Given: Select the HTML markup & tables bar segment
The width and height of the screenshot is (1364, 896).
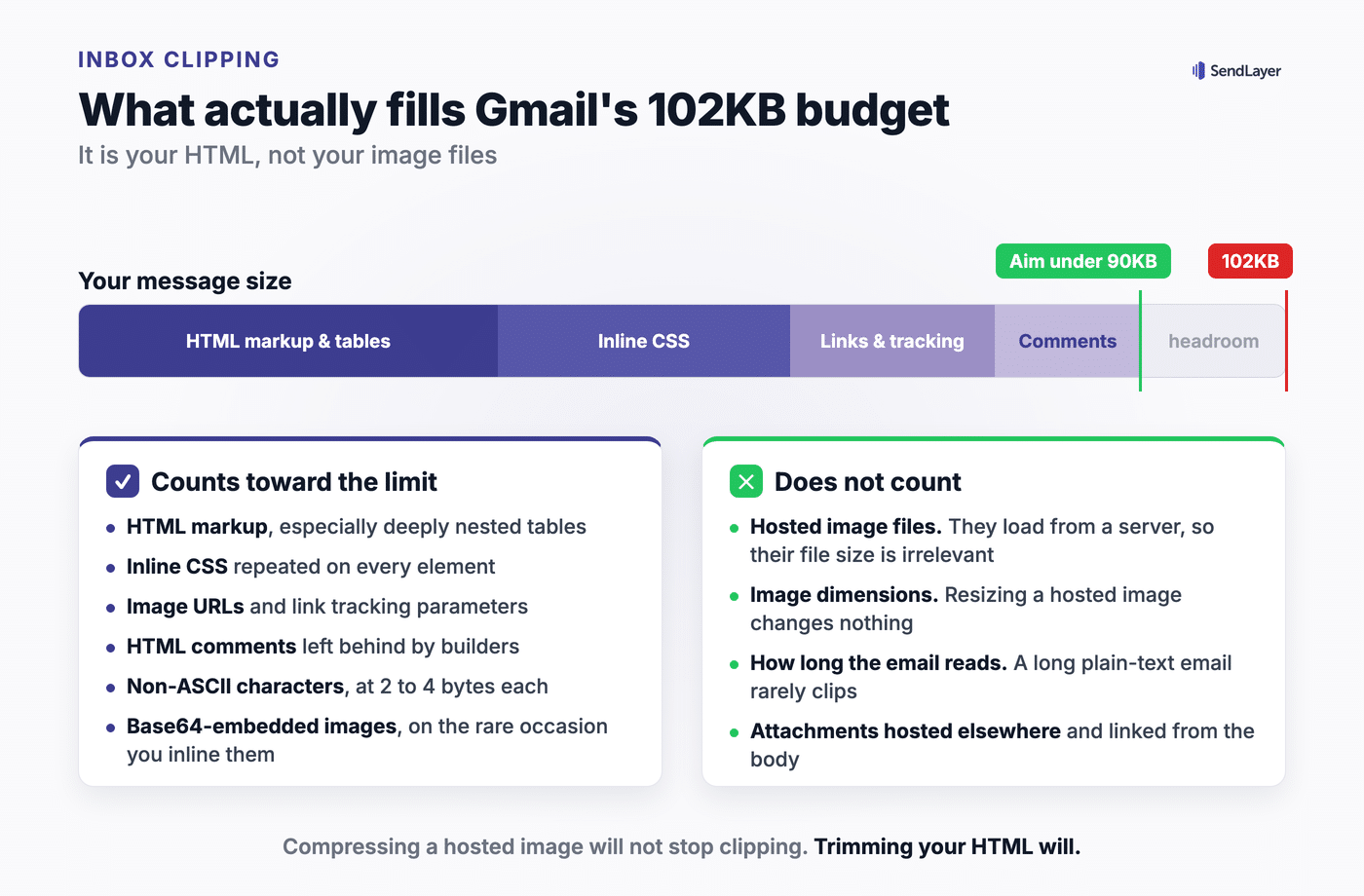Looking at the screenshot, I should click(x=288, y=341).
